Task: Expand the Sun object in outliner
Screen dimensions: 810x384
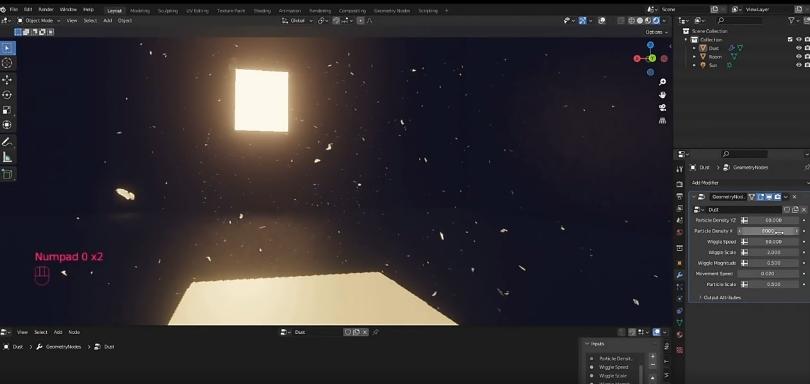Action: point(694,65)
